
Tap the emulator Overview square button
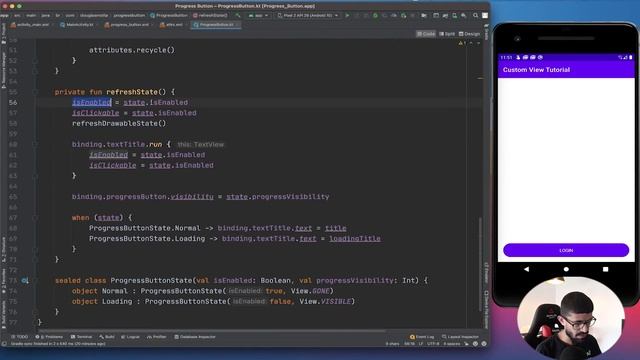[x=605, y=269]
